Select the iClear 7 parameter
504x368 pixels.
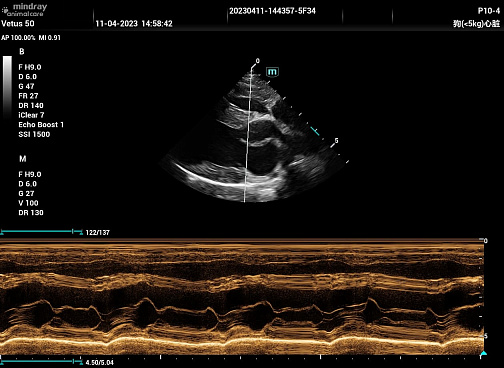[x=31, y=115]
